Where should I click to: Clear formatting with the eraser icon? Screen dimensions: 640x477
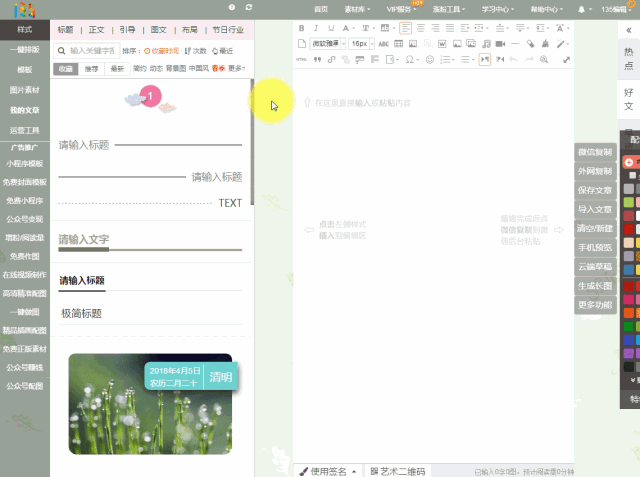tap(530, 44)
